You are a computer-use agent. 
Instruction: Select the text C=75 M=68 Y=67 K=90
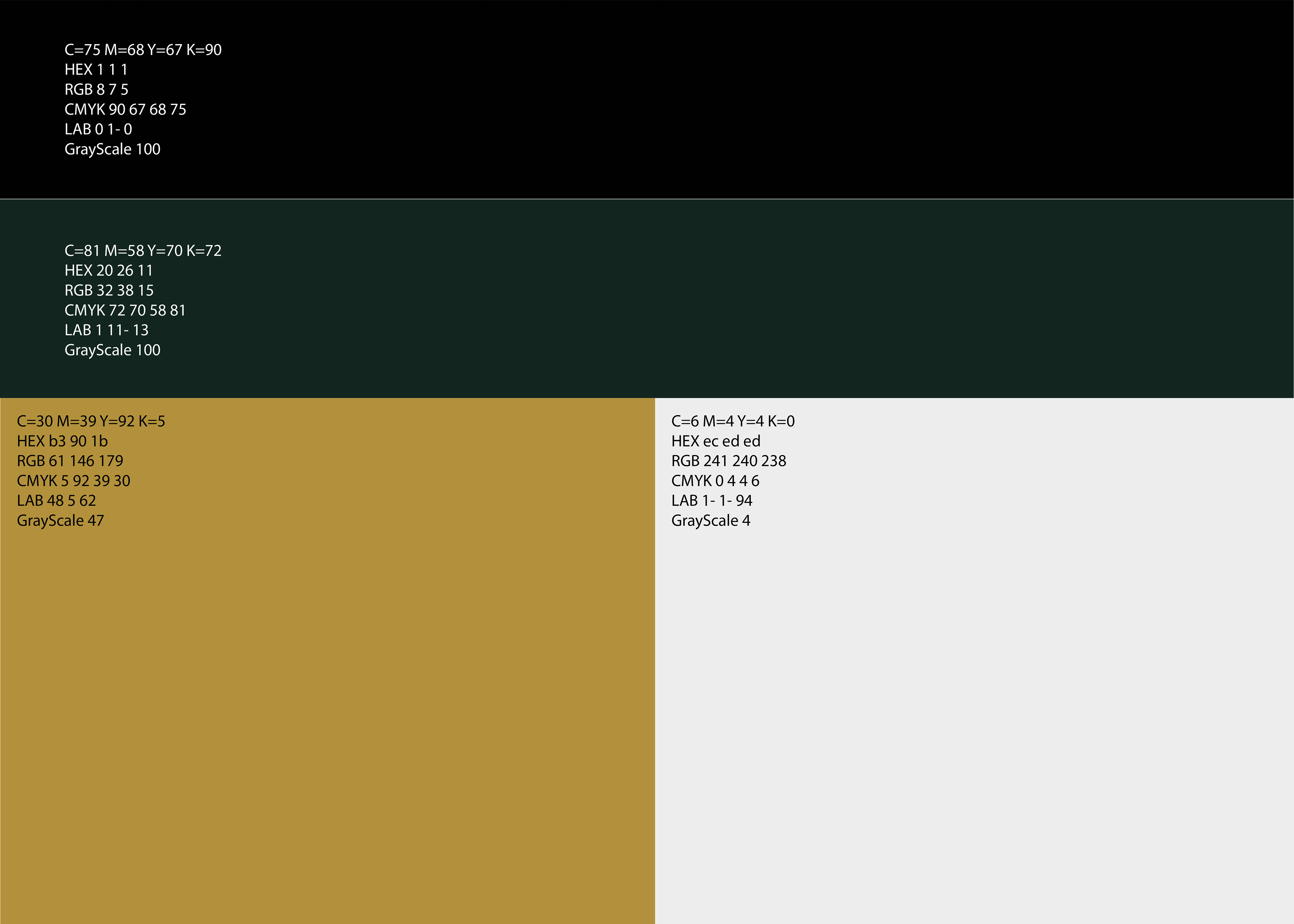[x=143, y=50]
